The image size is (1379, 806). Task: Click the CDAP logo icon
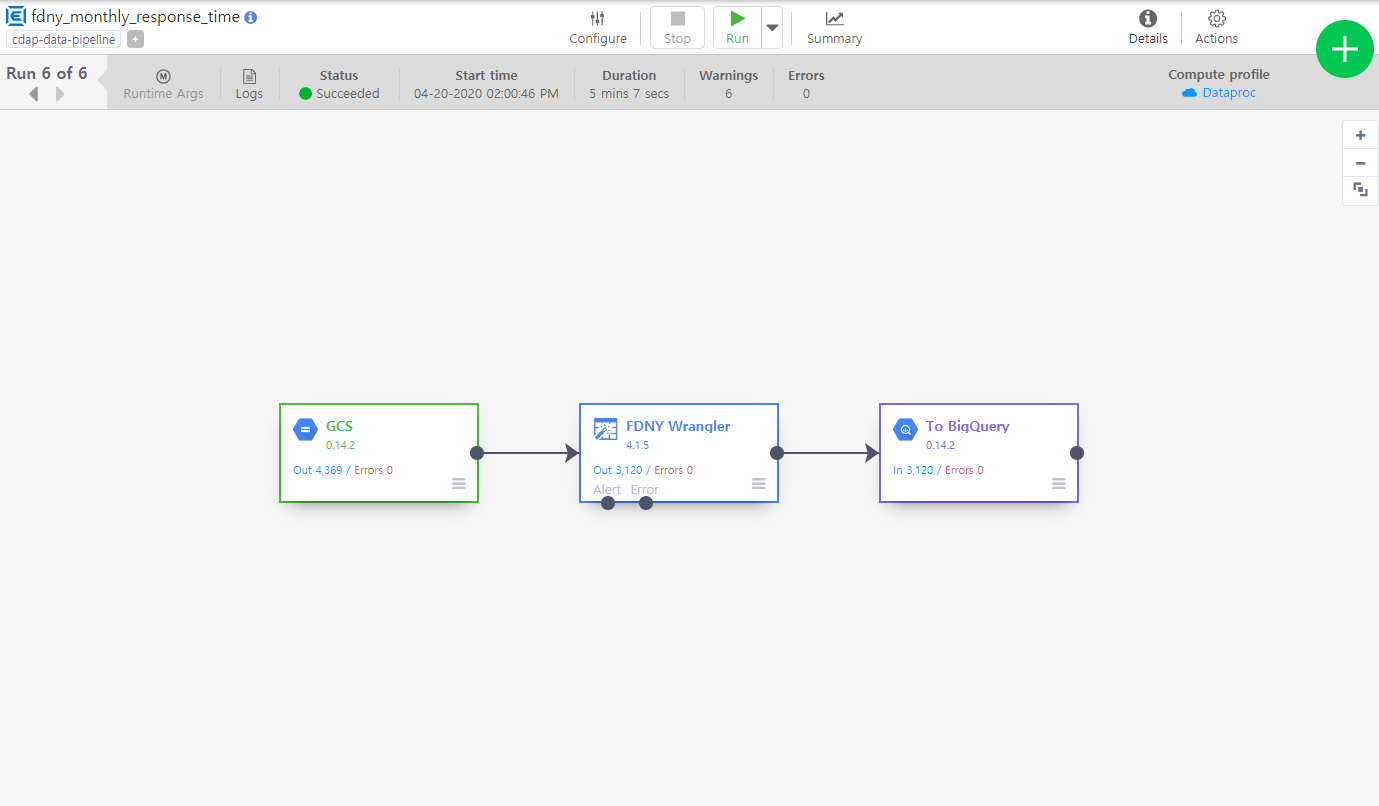pos(16,17)
